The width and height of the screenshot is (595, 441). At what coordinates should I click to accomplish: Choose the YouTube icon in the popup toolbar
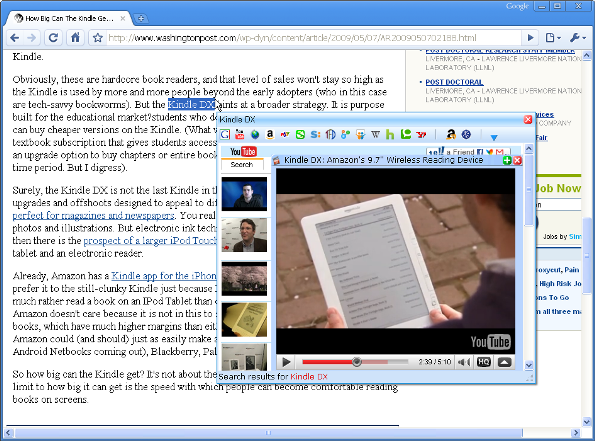tap(239, 134)
